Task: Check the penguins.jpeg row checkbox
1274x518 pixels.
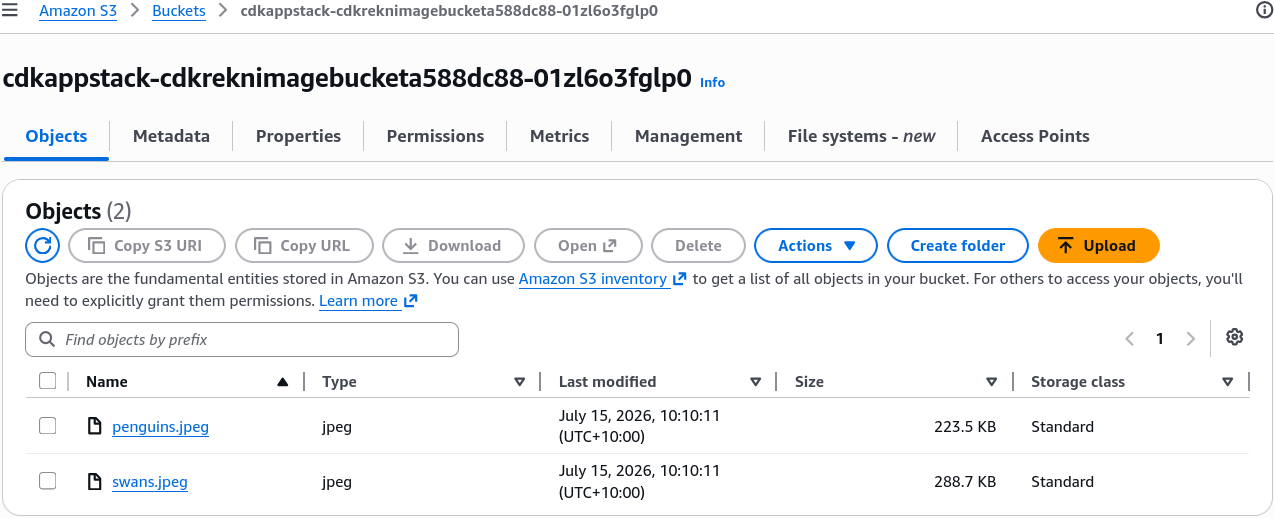Action: click(47, 426)
